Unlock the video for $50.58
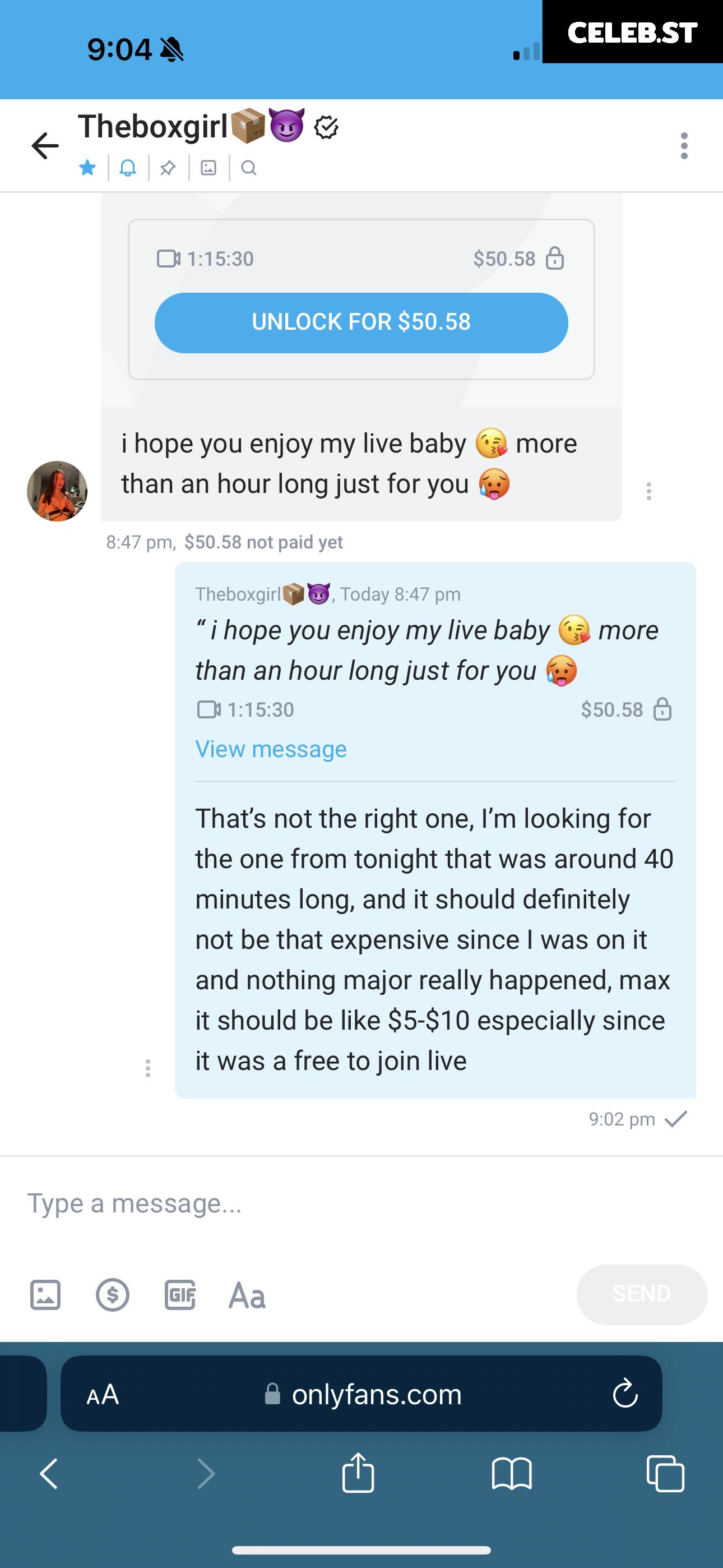 361,322
